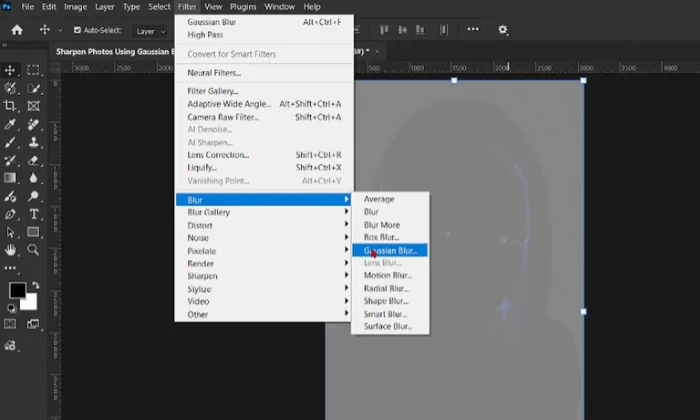Open the Layer menu
700x420 pixels.
click(x=104, y=7)
